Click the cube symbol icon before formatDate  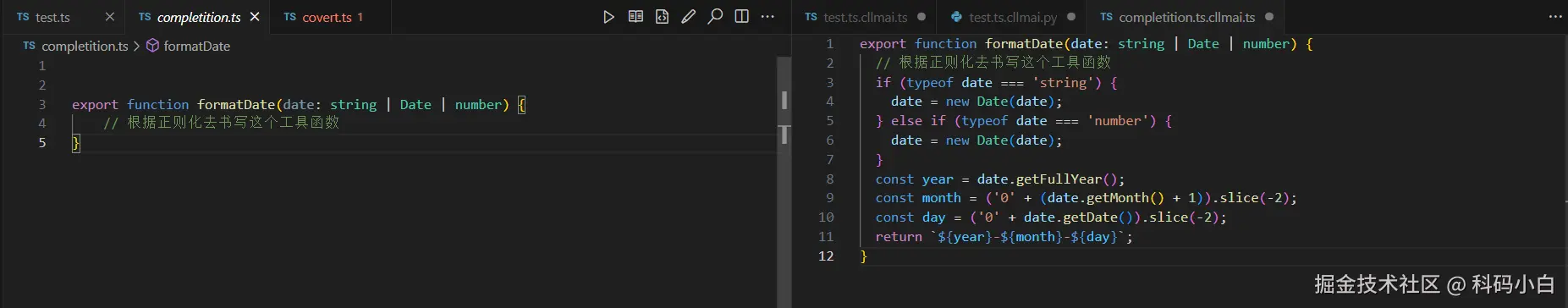pyautogui.click(x=152, y=46)
